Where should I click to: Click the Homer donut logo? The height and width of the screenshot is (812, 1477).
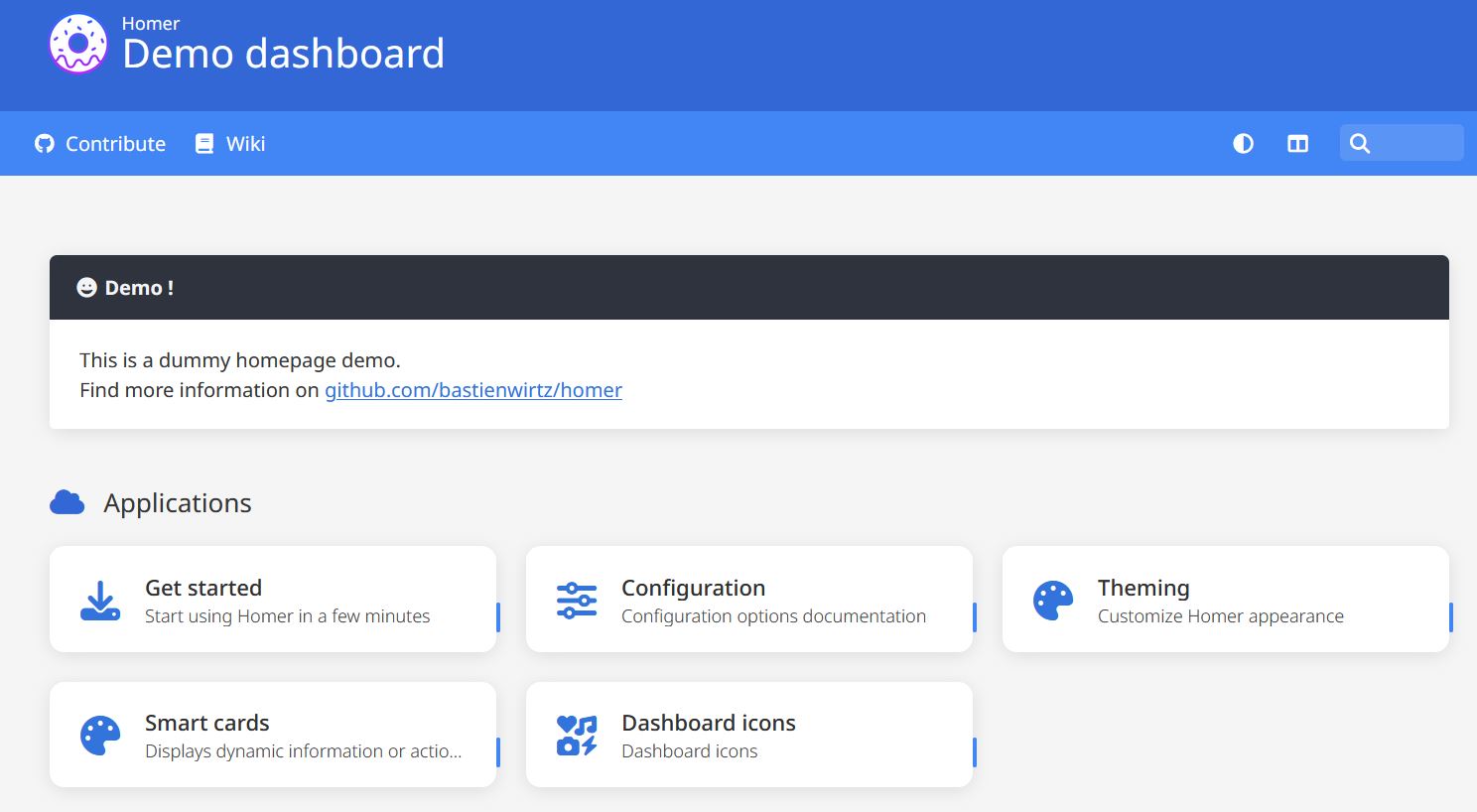point(77,45)
